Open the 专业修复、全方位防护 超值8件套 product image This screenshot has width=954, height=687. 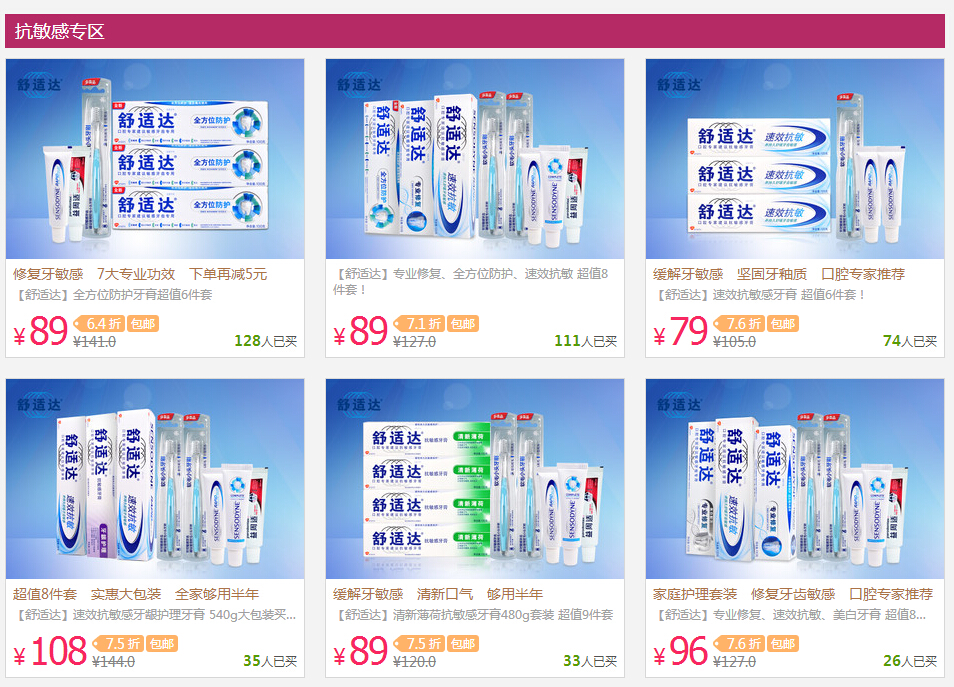coord(475,159)
